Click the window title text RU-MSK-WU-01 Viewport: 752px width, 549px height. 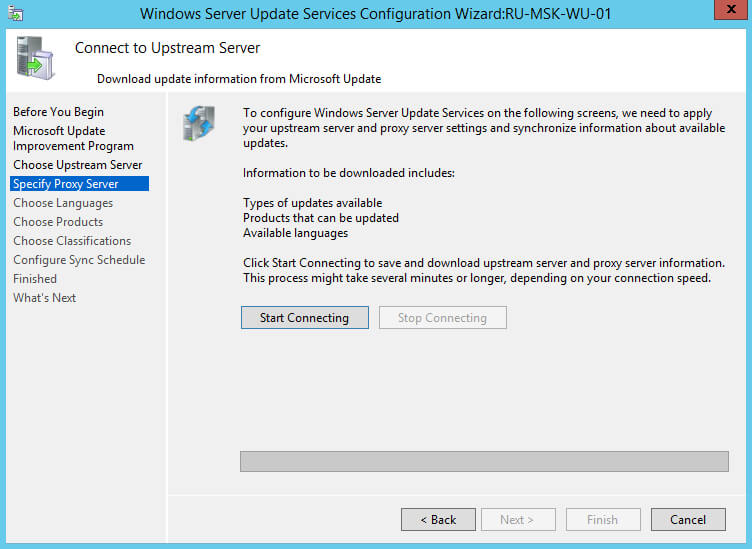(558, 13)
